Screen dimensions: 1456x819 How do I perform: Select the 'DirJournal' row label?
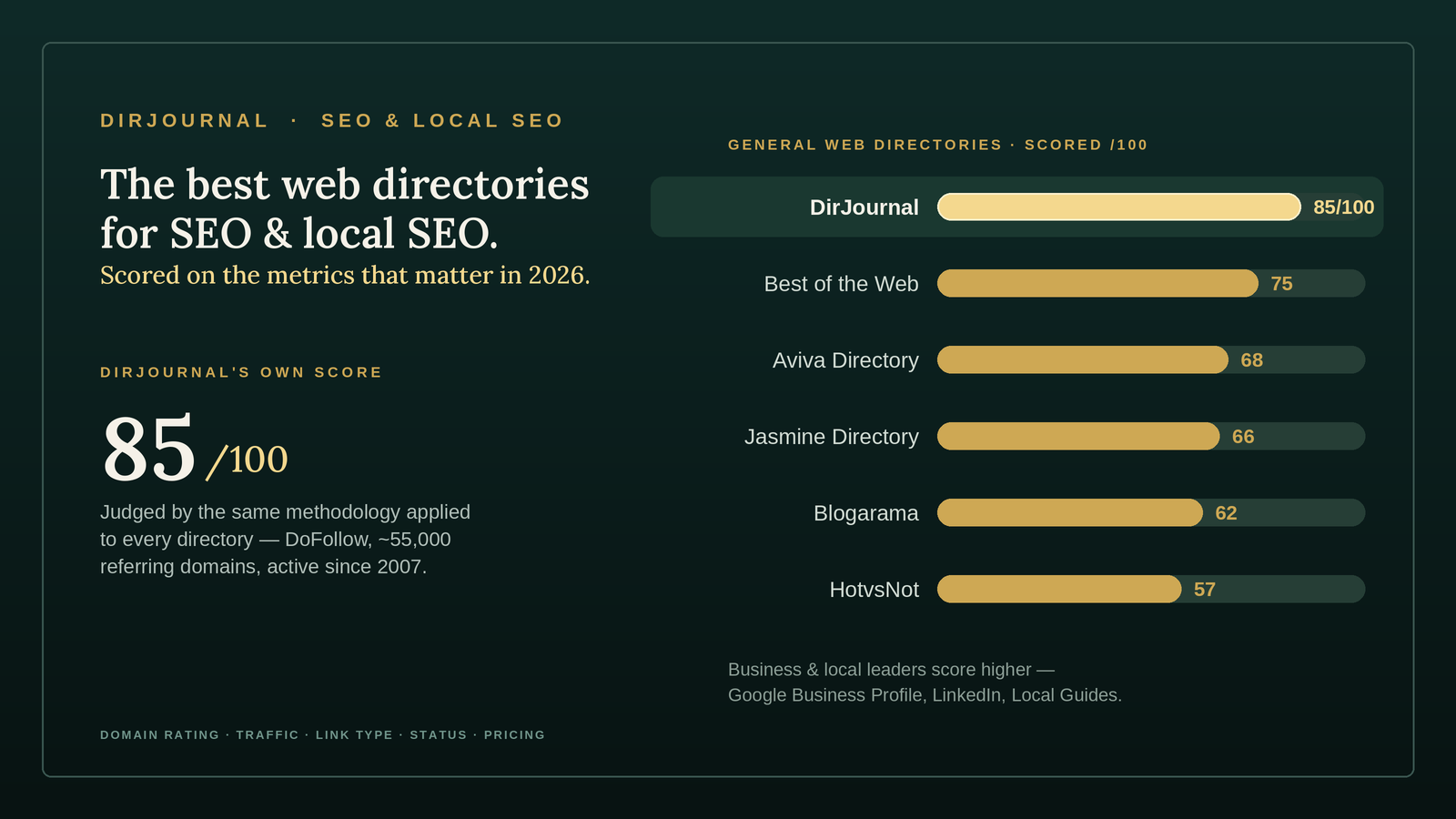864,207
